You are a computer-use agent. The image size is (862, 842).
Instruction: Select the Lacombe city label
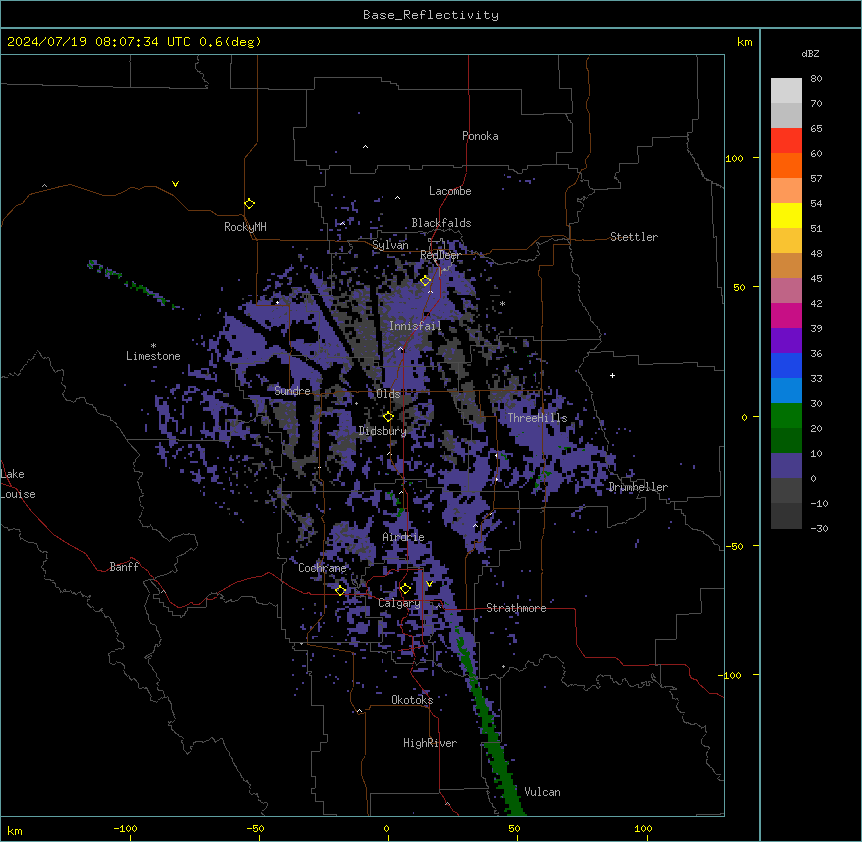click(x=450, y=191)
